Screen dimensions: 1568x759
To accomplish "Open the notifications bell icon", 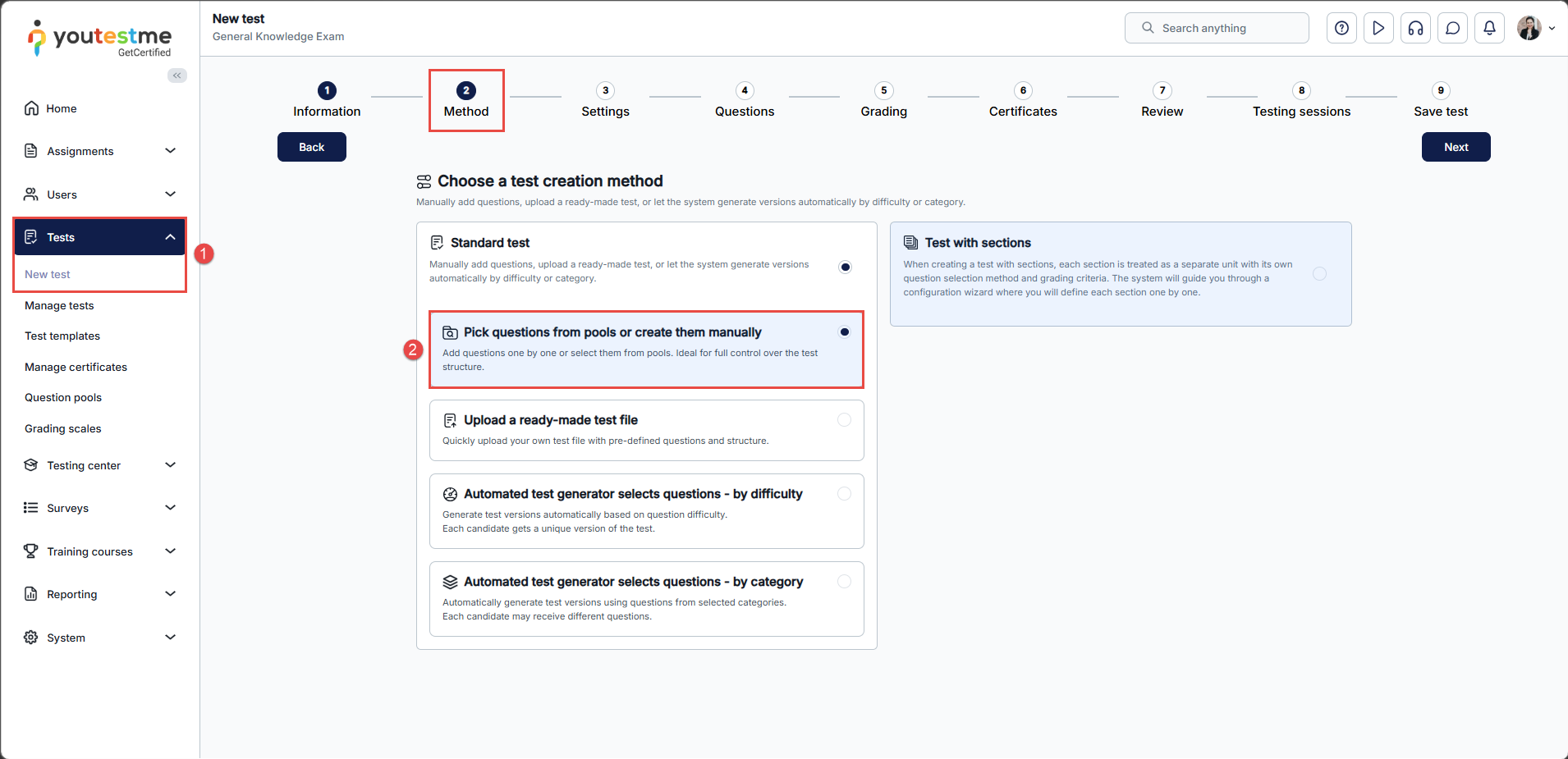I will (x=1489, y=28).
